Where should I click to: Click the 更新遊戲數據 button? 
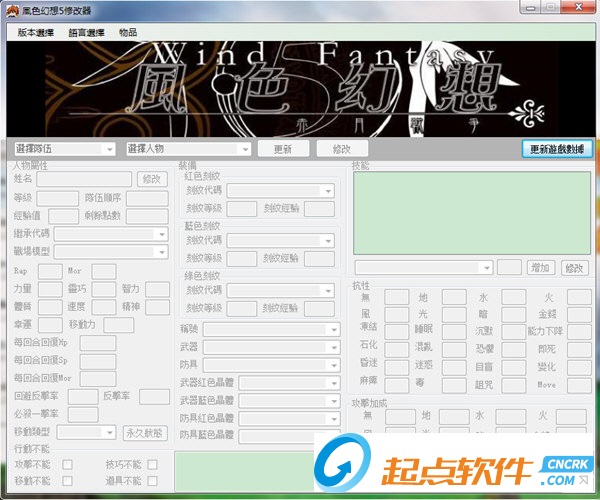[557, 149]
